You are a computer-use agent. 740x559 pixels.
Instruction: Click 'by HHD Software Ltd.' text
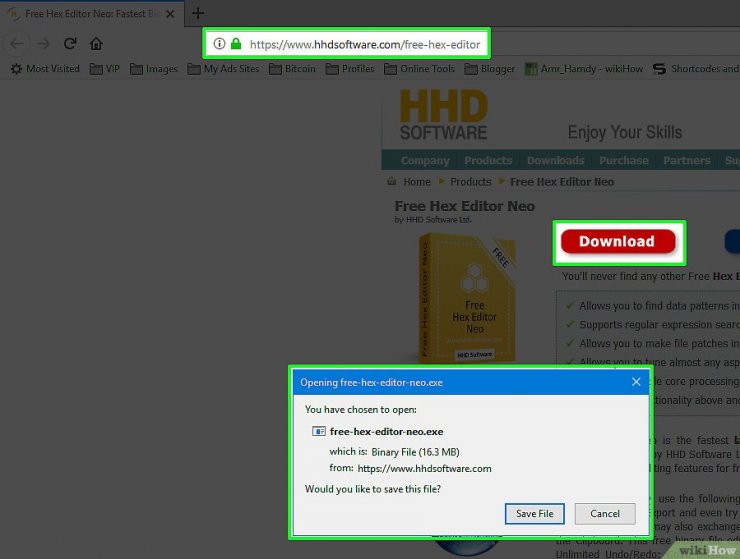(433, 220)
